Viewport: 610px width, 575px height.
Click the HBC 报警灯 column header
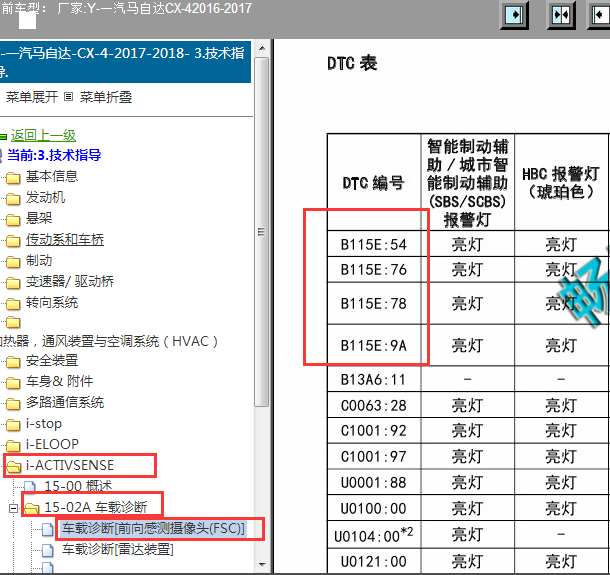(x=561, y=182)
